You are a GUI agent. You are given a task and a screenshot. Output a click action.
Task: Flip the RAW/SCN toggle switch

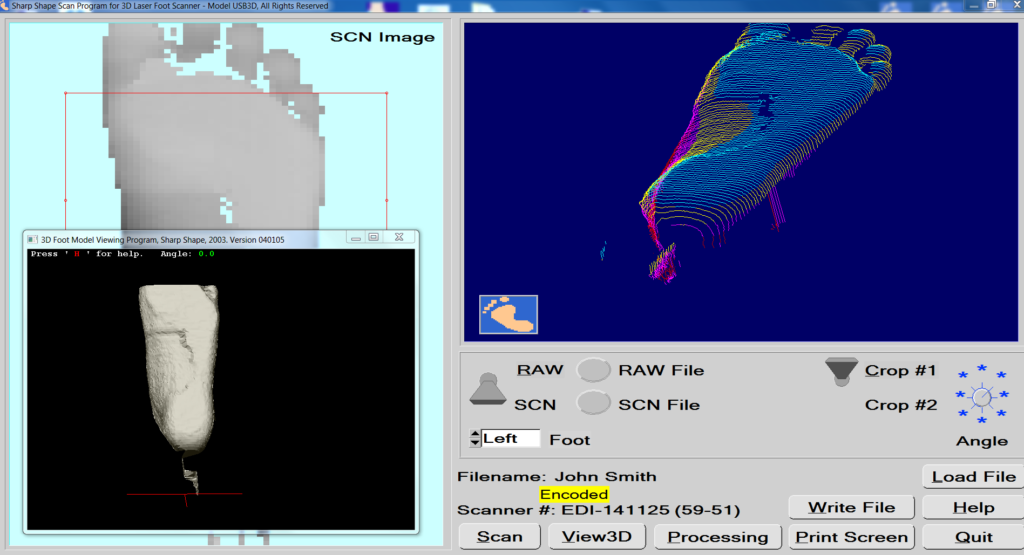pos(487,389)
